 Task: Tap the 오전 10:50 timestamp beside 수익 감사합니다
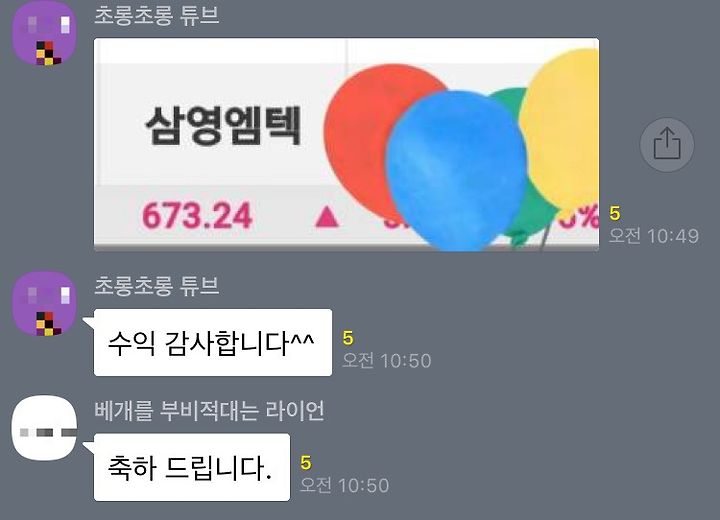coord(387,361)
